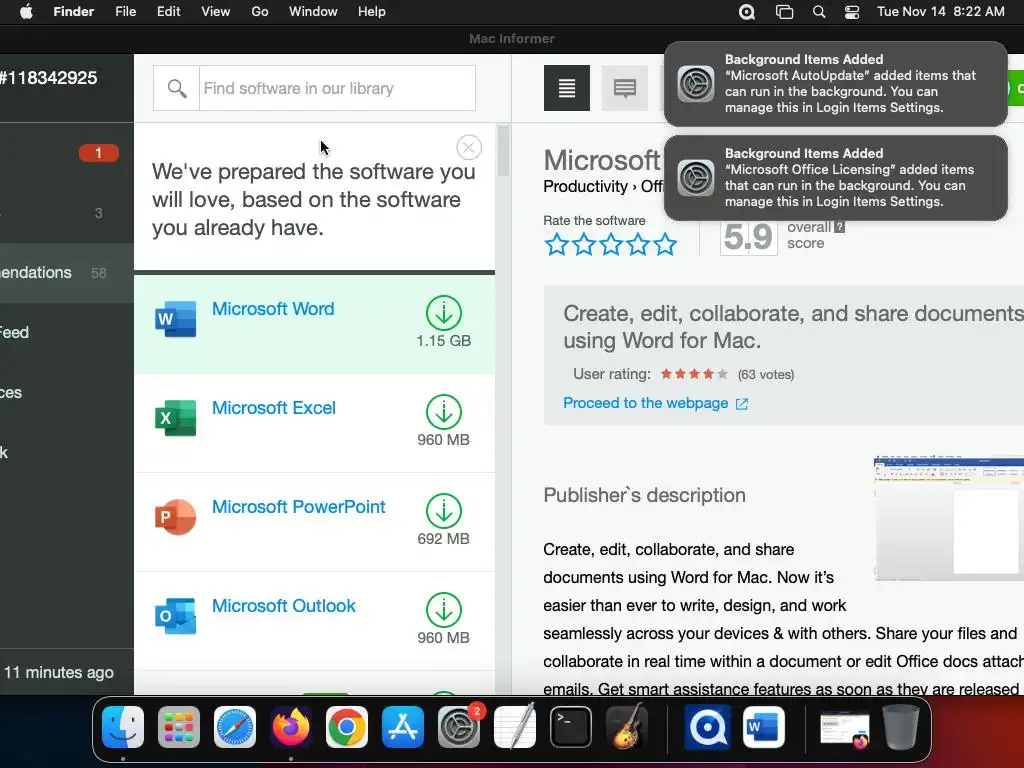
Task: Click the Stage Manager menu bar icon
Action: pyautogui.click(x=784, y=12)
